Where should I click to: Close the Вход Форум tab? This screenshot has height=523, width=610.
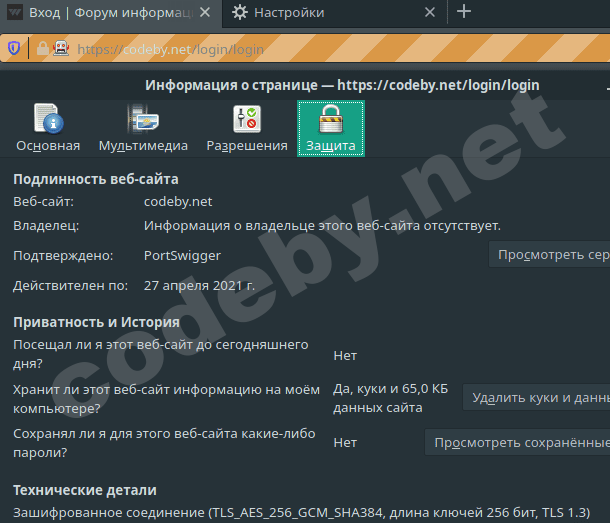point(205,12)
